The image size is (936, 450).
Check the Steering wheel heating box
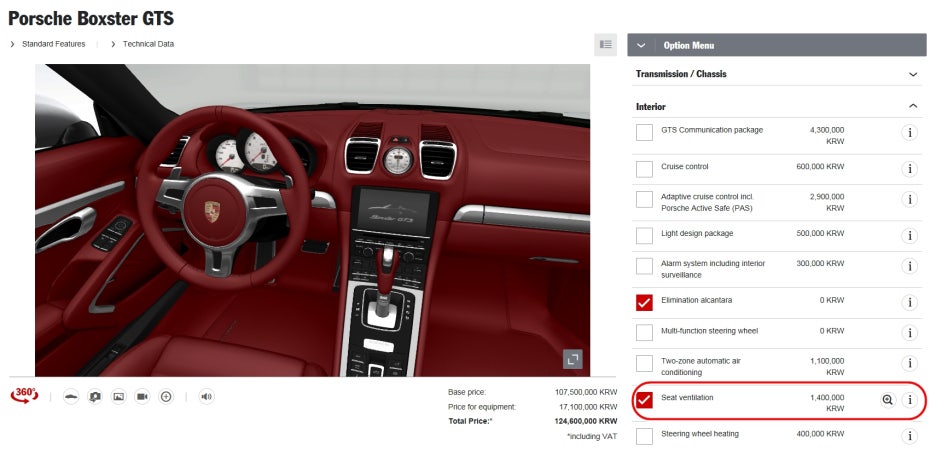[x=644, y=436]
